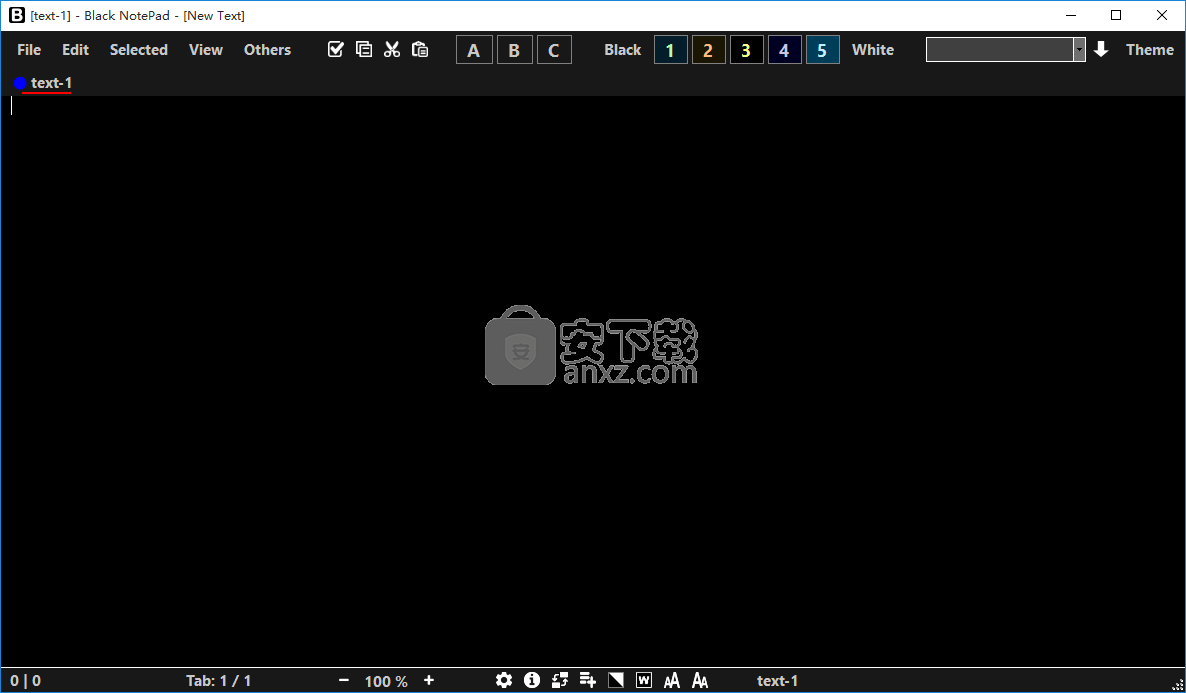Screen dimensions: 1186x693
Task: Zoom in with the plus icon
Action: pos(429,680)
